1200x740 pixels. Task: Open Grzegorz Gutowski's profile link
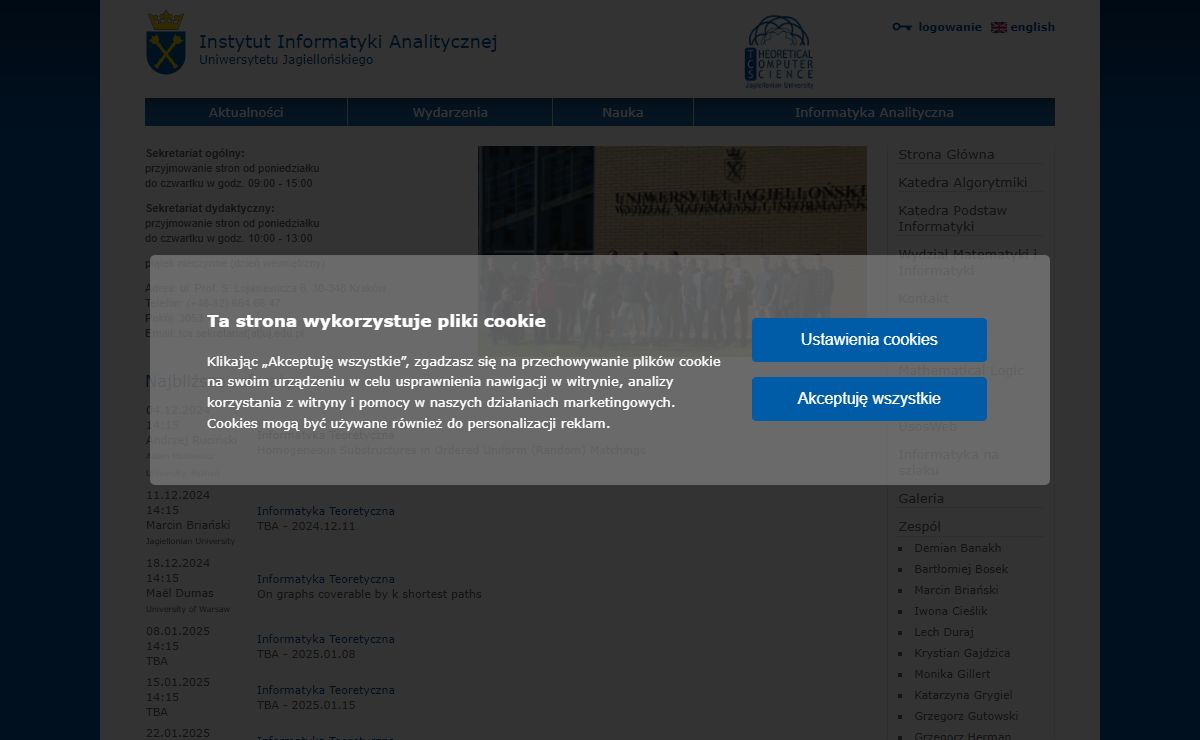click(x=966, y=716)
